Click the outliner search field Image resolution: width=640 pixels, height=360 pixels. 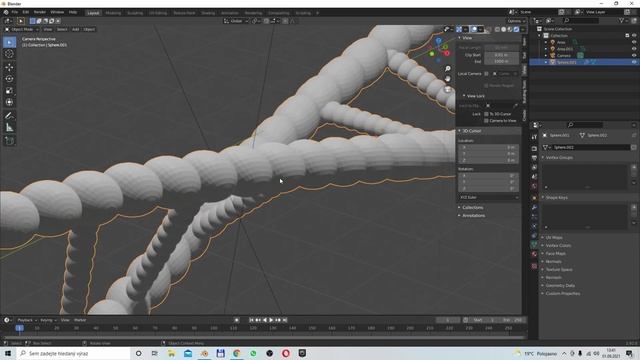[581, 20]
